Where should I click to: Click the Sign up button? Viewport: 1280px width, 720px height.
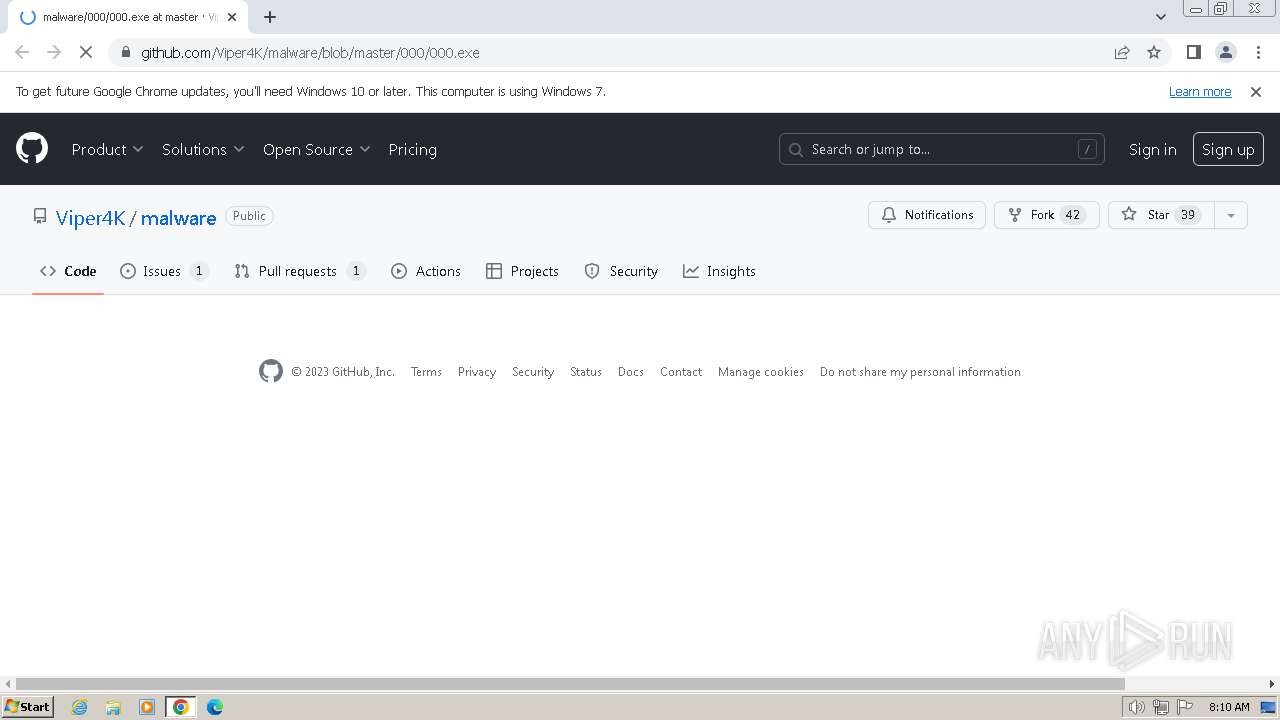(x=1228, y=149)
